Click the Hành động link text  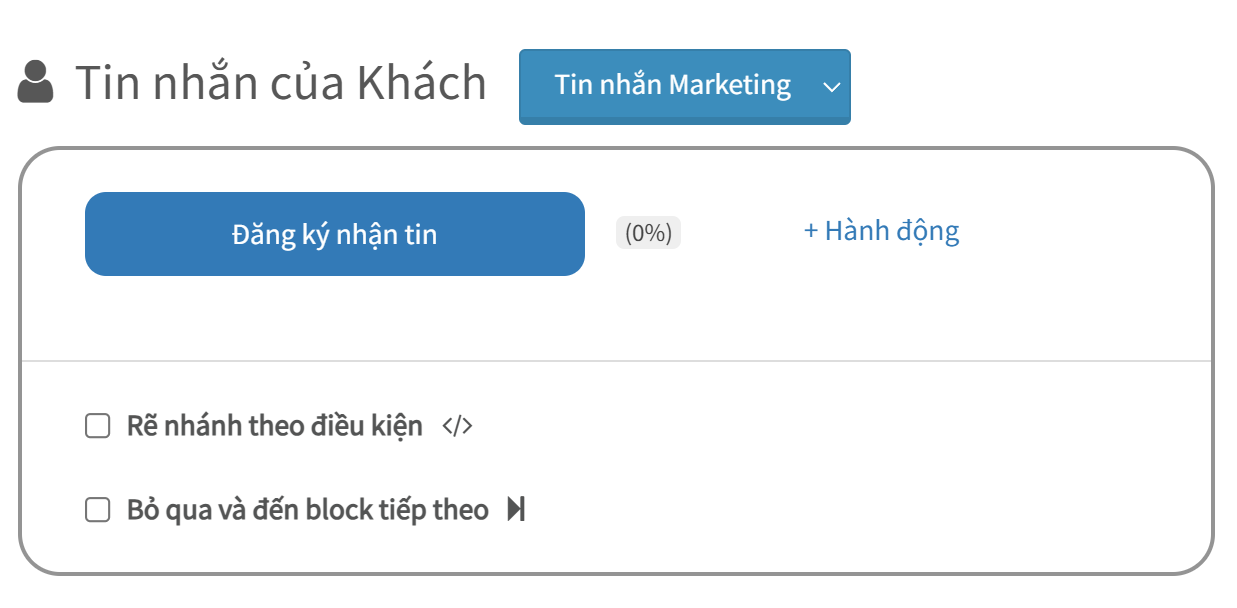[892, 232]
